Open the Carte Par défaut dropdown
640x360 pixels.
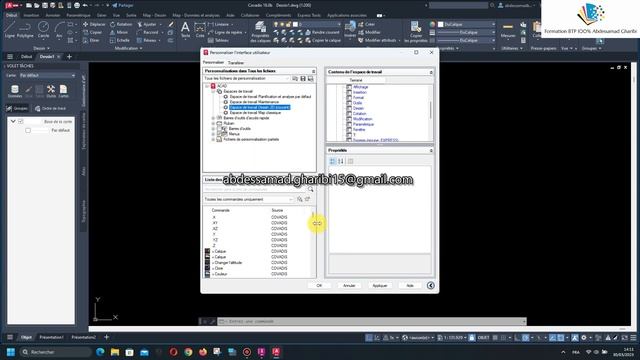coord(47,76)
